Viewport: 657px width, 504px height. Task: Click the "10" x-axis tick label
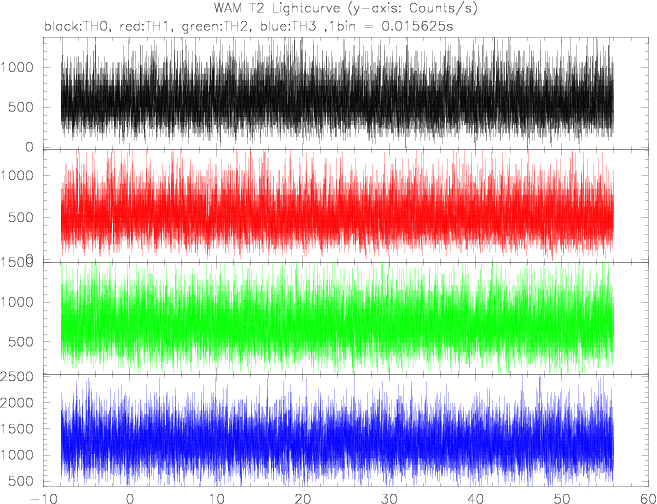[216, 499]
